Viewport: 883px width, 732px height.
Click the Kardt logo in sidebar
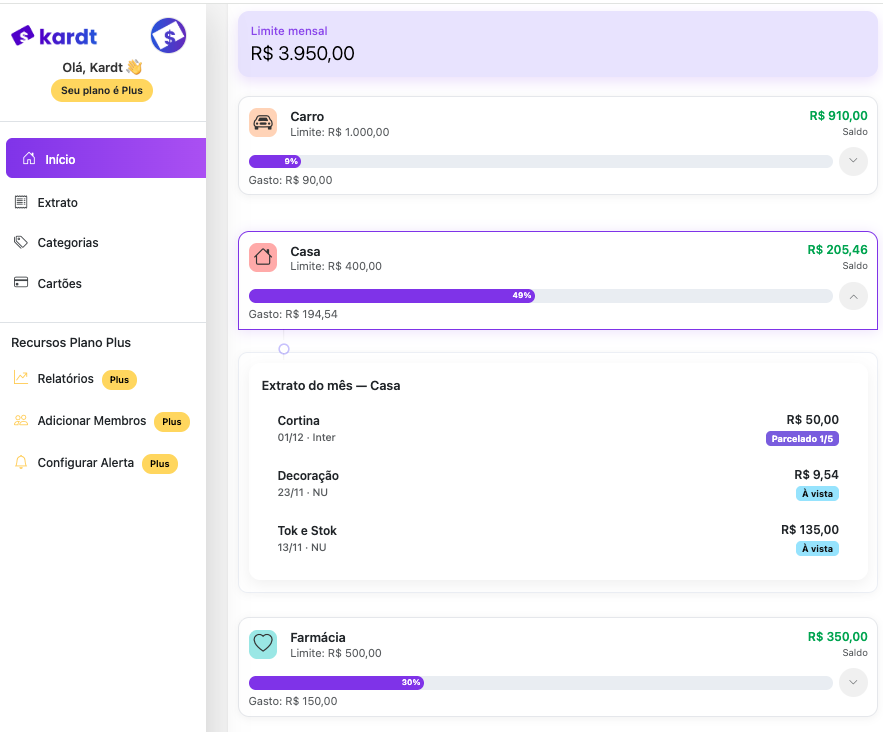point(54,37)
